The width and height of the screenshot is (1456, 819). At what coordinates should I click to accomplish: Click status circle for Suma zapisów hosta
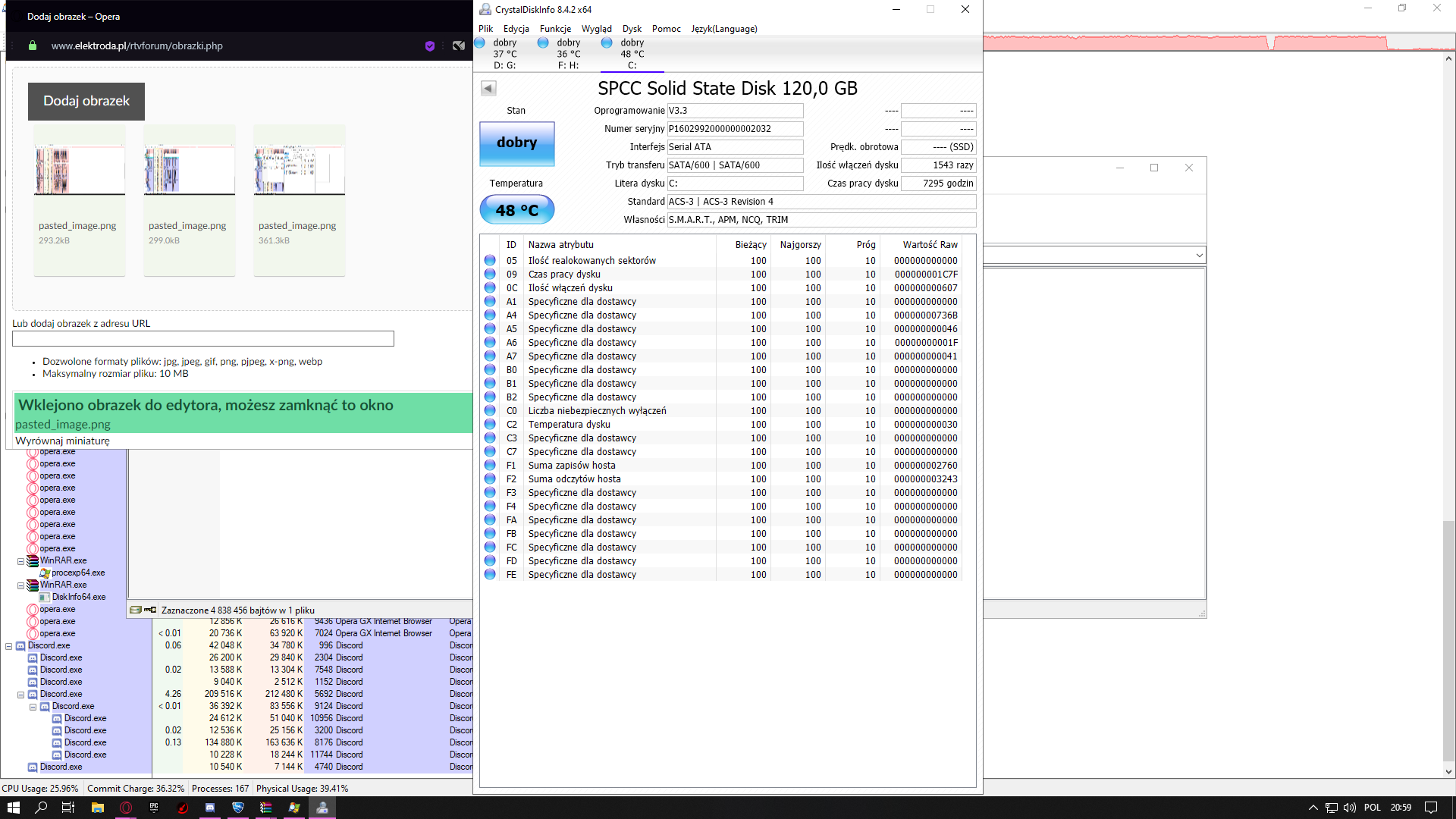pyautogui.click(x=490, y=466)
